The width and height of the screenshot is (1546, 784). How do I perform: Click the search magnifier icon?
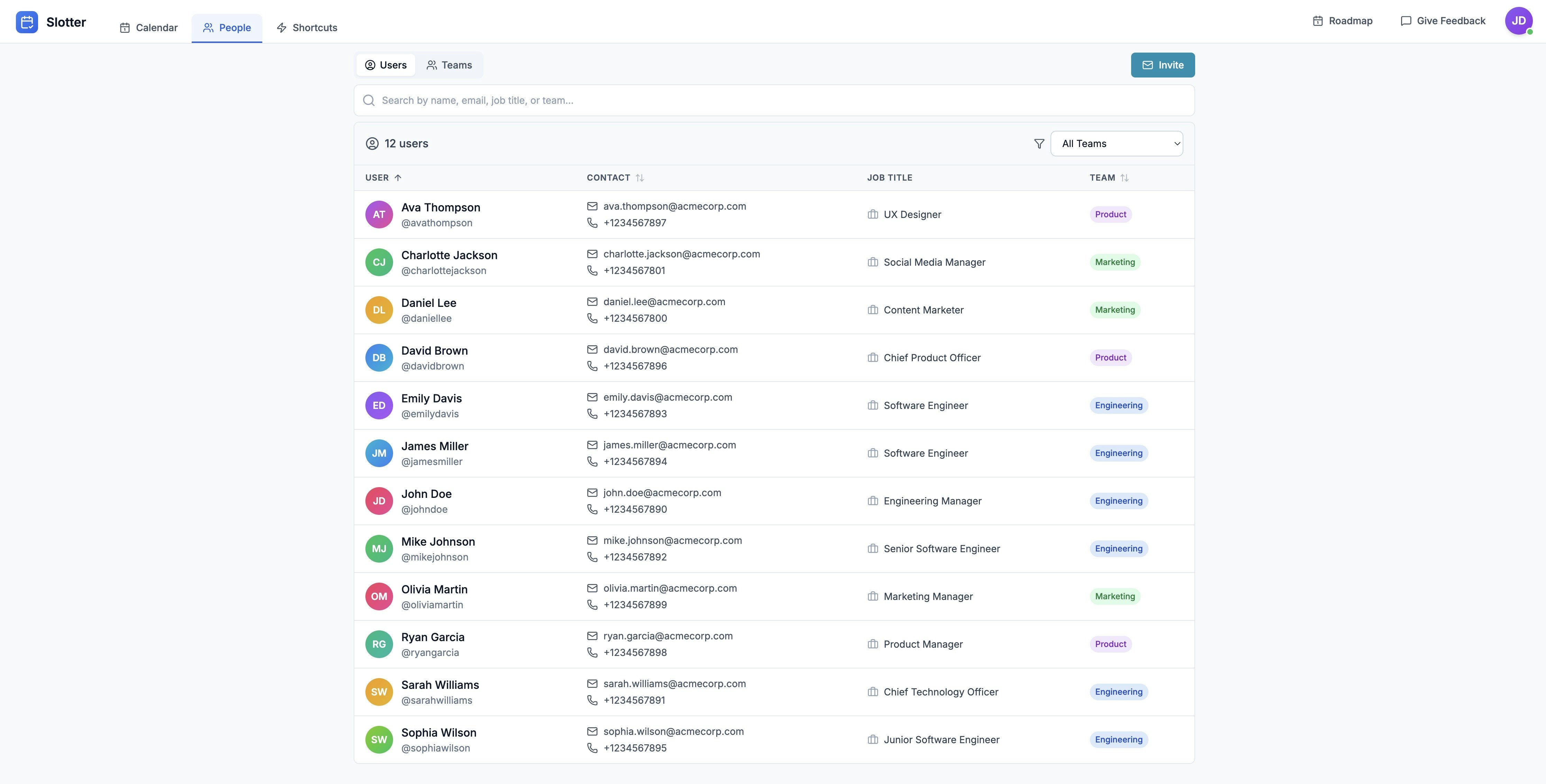[369, 100]
